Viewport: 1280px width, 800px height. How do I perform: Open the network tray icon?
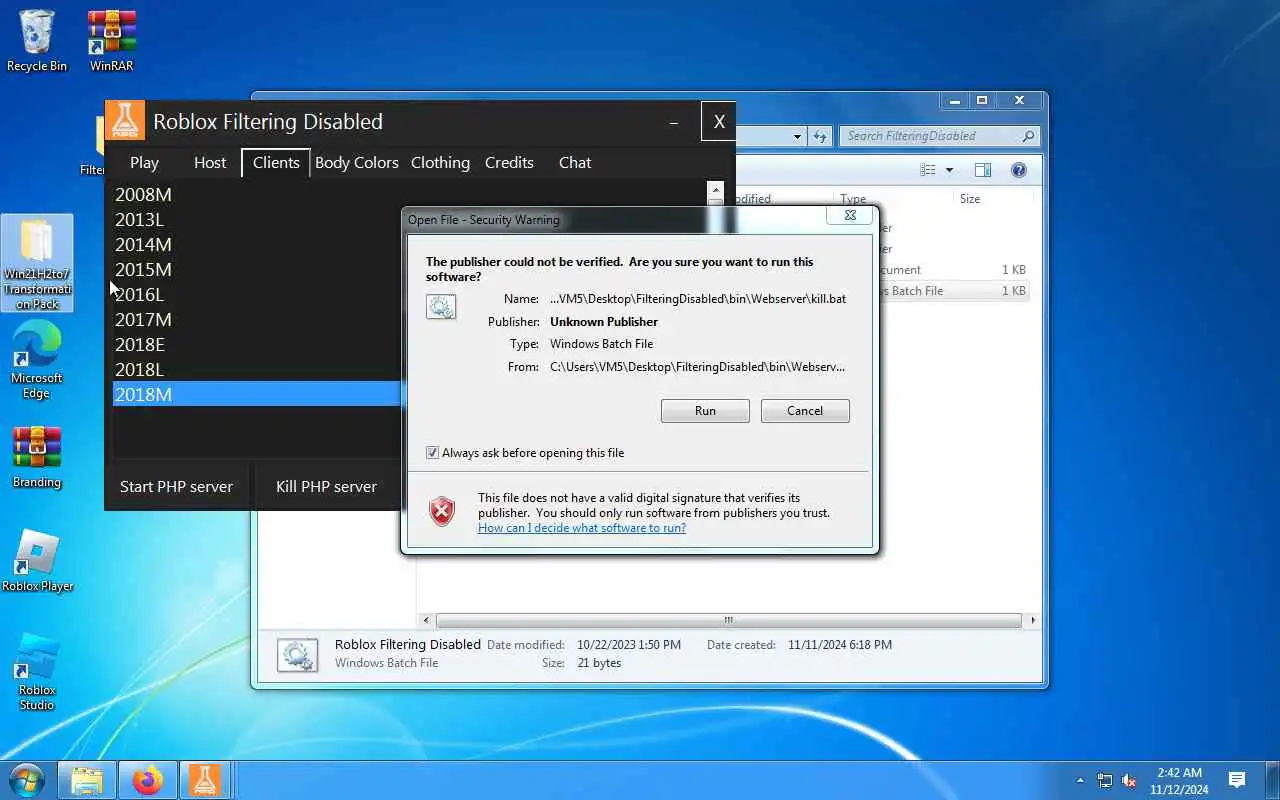point(1105,781)
